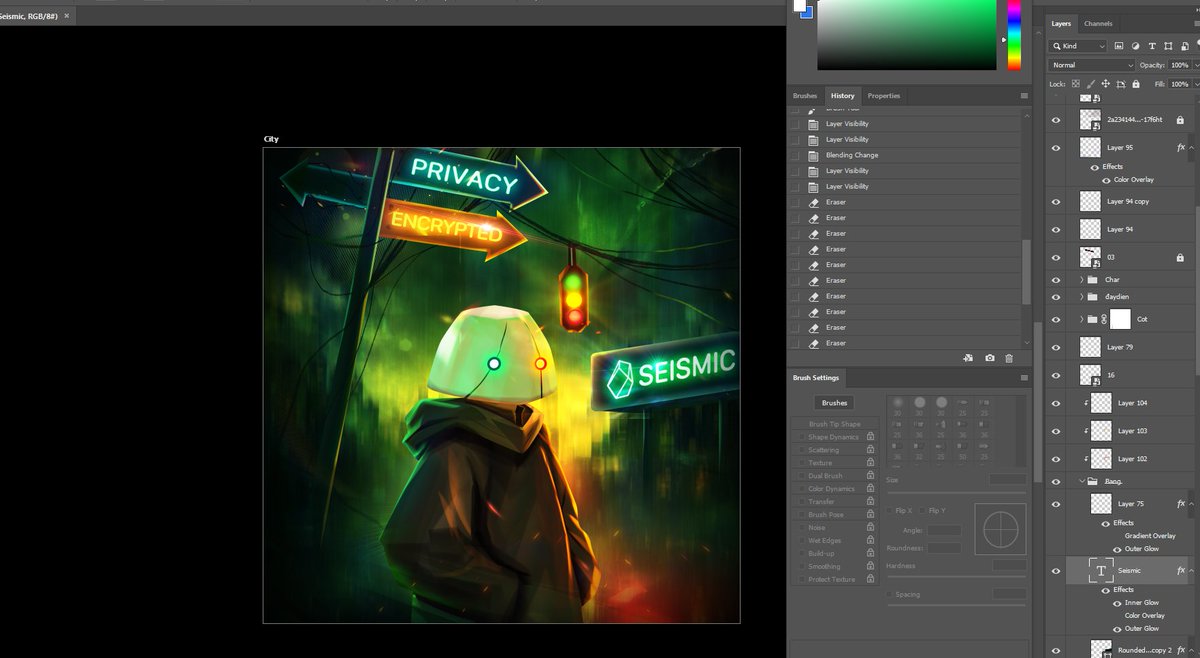Image resolution: width=1200 pixels, height=658 pixels.
Task: Click lock icon beside Scattering
Action: point(870,450)
